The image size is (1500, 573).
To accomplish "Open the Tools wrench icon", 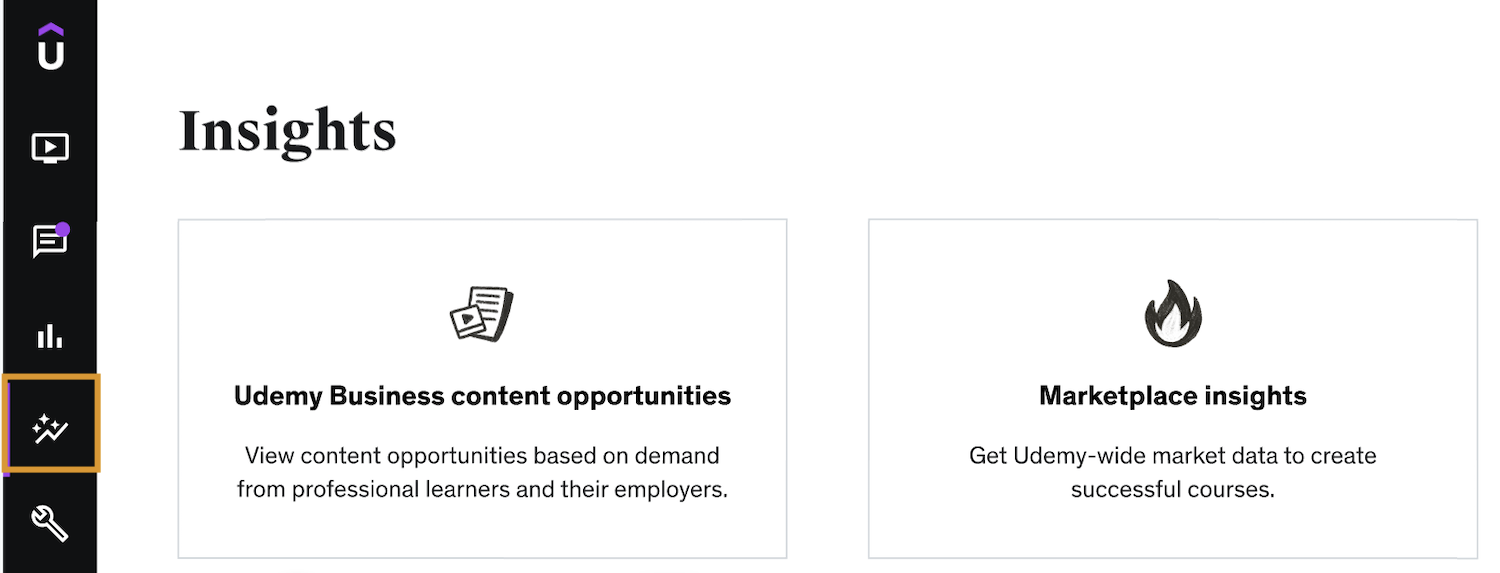I will click(x=50, y=522).
